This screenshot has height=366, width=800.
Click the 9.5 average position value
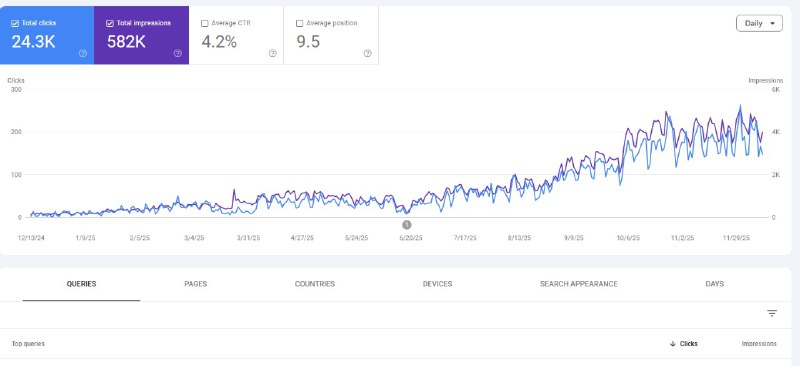coord(308,41)
